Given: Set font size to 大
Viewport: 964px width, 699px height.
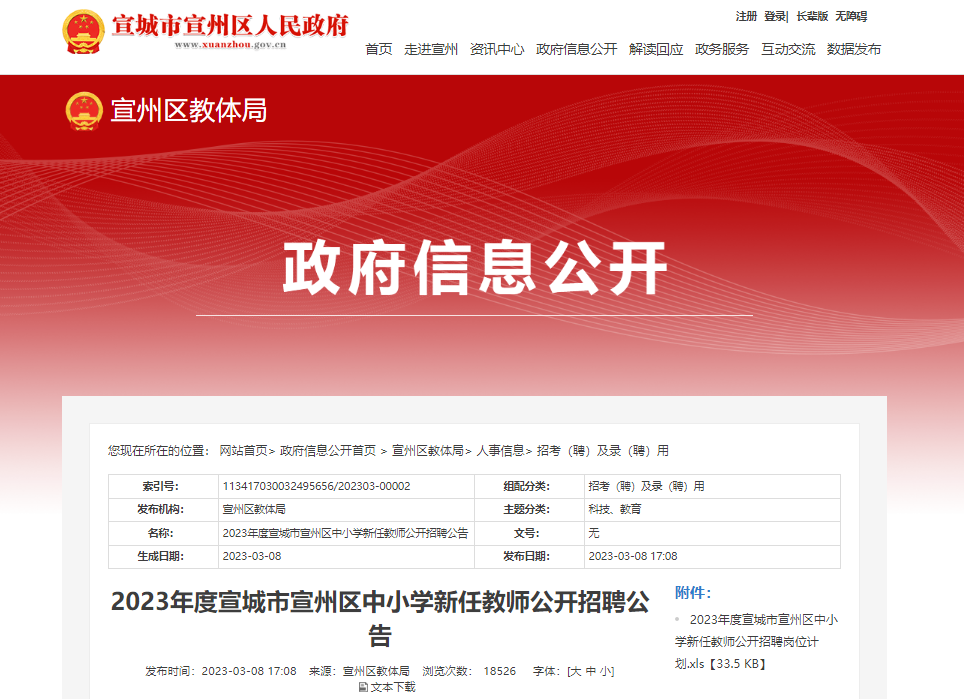Looking at the screenshot, I should 575,671.
